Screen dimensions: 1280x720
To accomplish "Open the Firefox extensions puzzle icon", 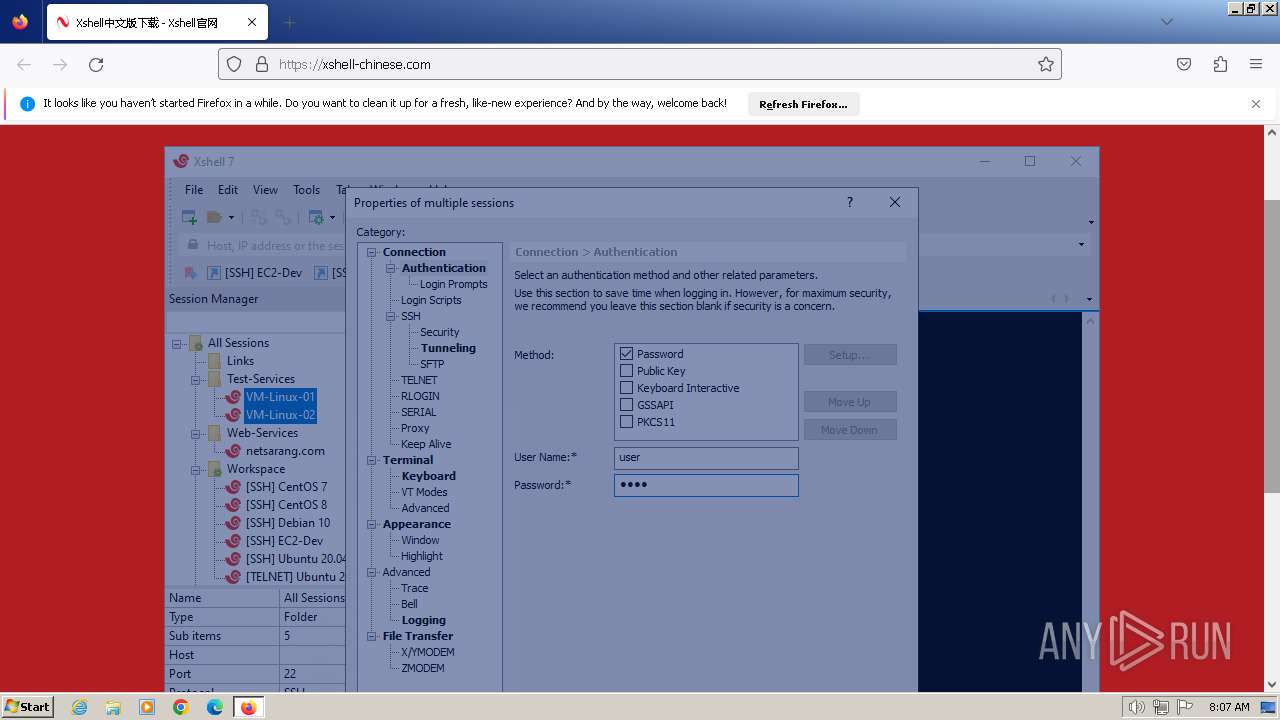I will pyautogui.click(x=1220, y=64).
